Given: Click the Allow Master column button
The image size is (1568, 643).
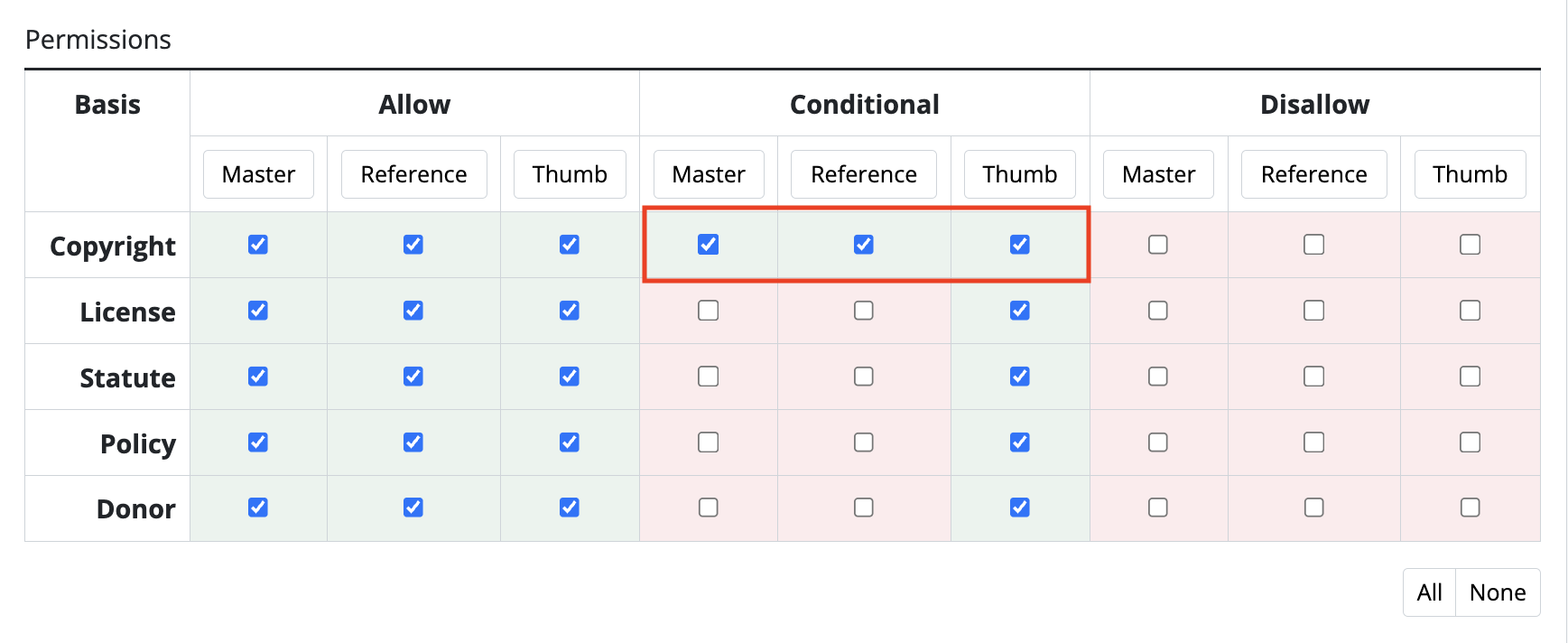Looking at the screenshot, I should pos(258,174).
